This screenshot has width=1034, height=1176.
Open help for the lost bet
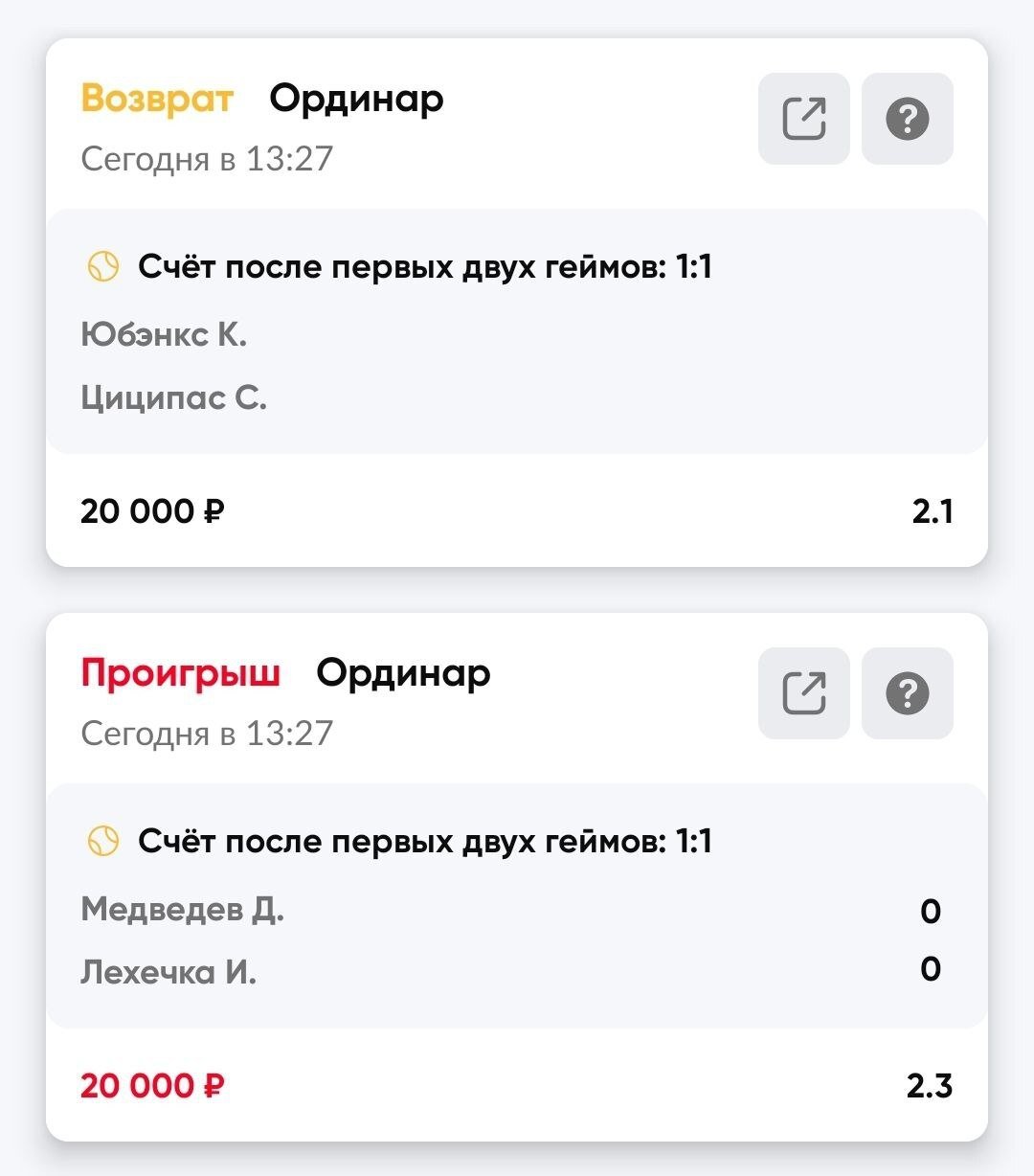coord(907,693)
